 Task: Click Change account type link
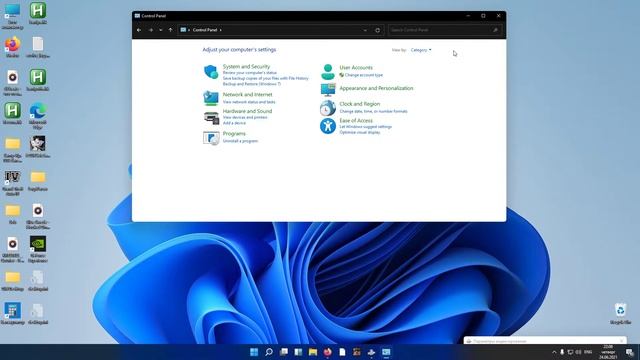pos(364,75)
